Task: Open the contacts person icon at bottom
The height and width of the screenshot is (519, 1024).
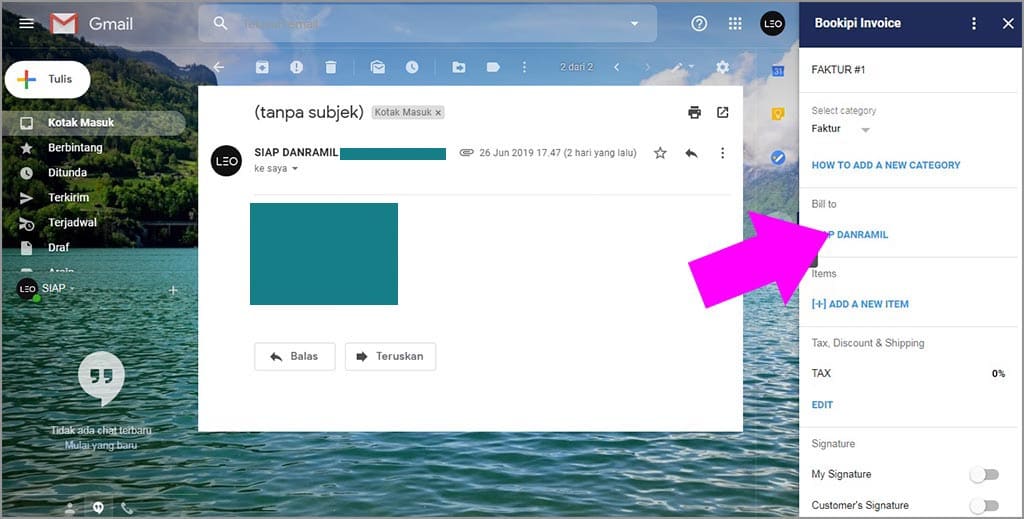Action: (69, 508)
